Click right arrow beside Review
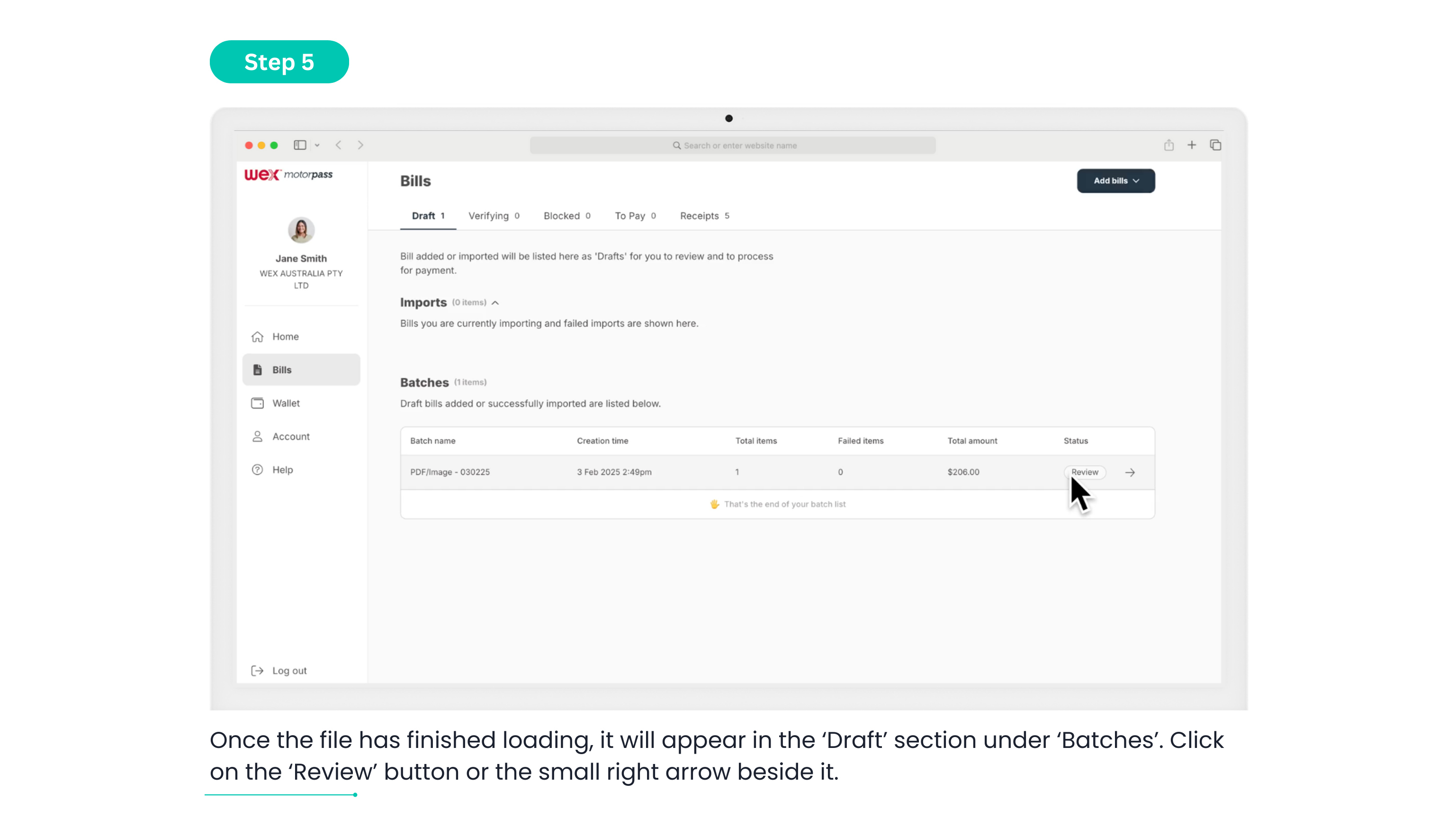The height and width of the screenshot is (818, 1456). click(1130, 472)
